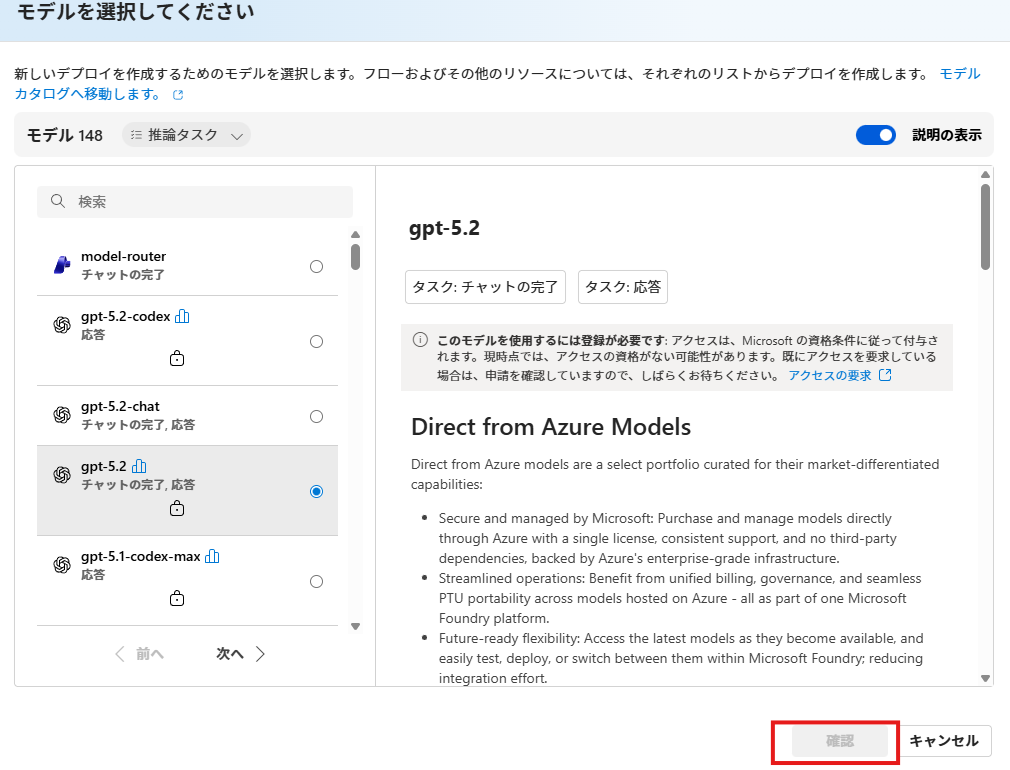Select the model-router radio button
Screen dimensions: 1010x770
(316, 266)
